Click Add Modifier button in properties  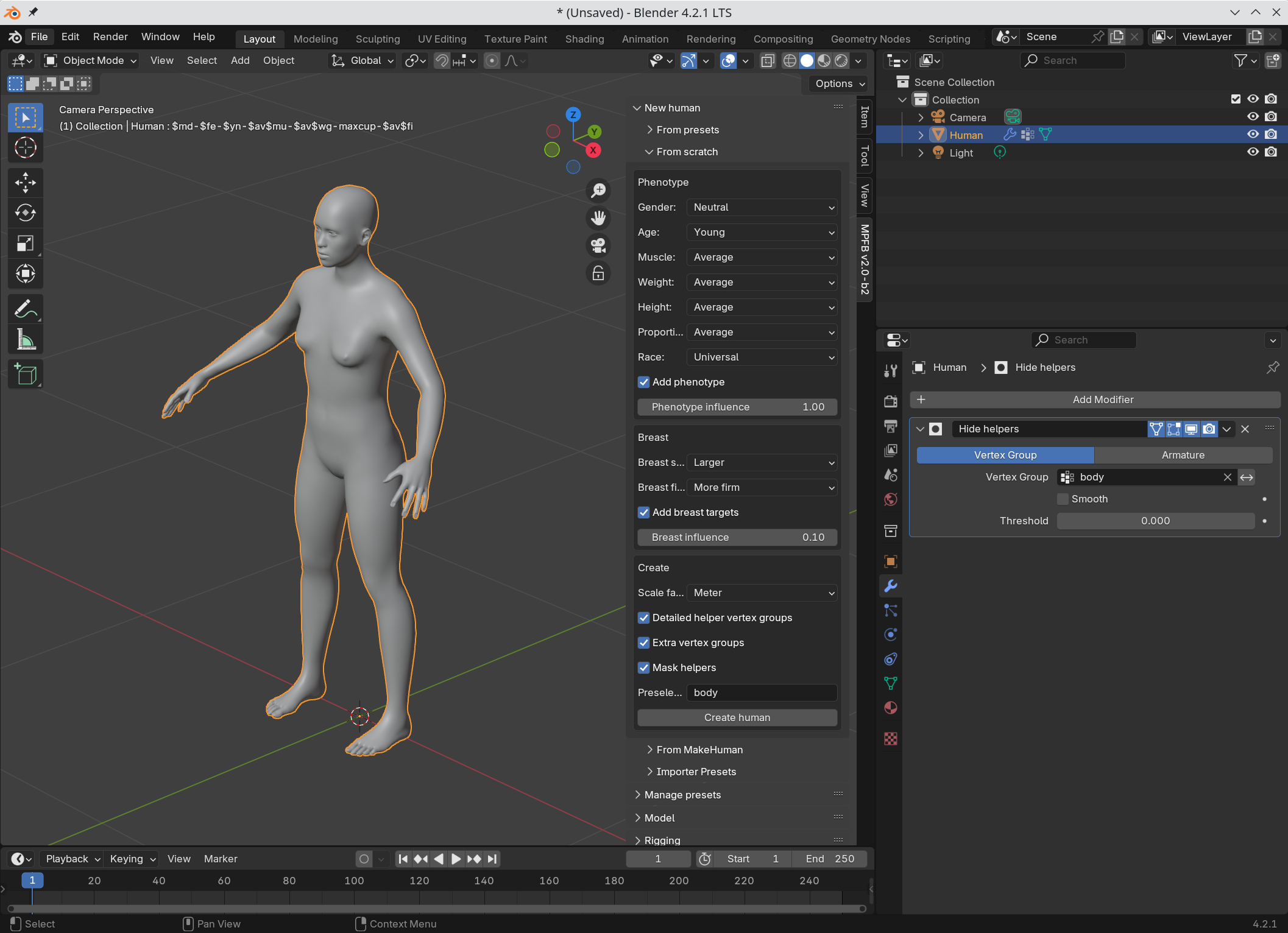click(x=1102, y=399)
